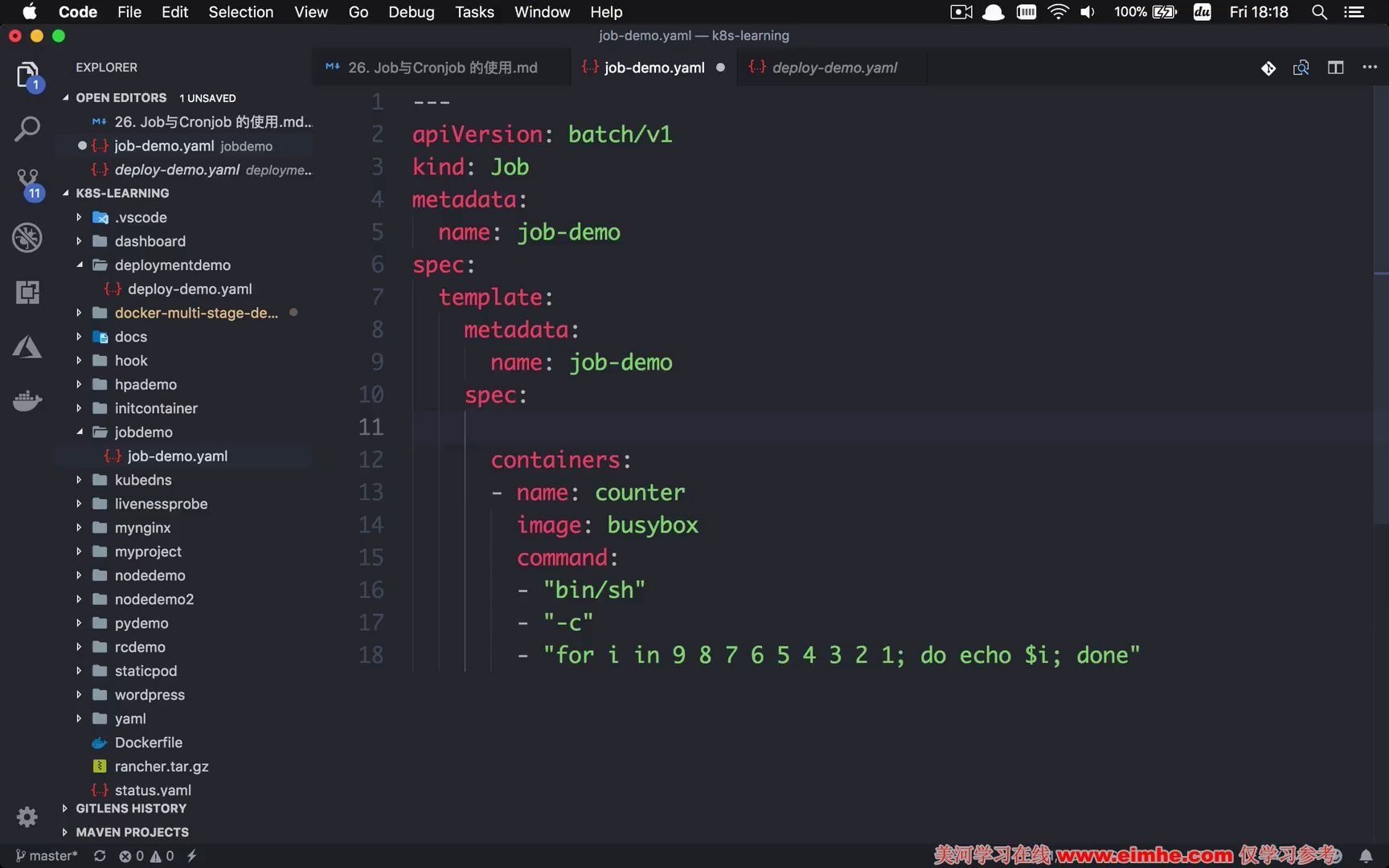This screenshot has width=1389, height=868.
Task: Click line number 18 in gutter
Action: tap(371, 655)
